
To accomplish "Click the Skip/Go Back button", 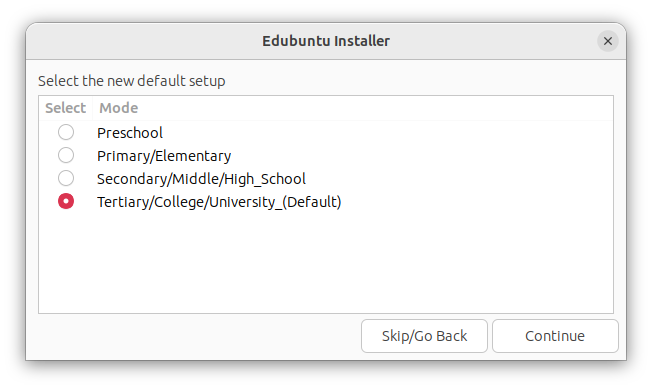I will [x=424, y=336].
